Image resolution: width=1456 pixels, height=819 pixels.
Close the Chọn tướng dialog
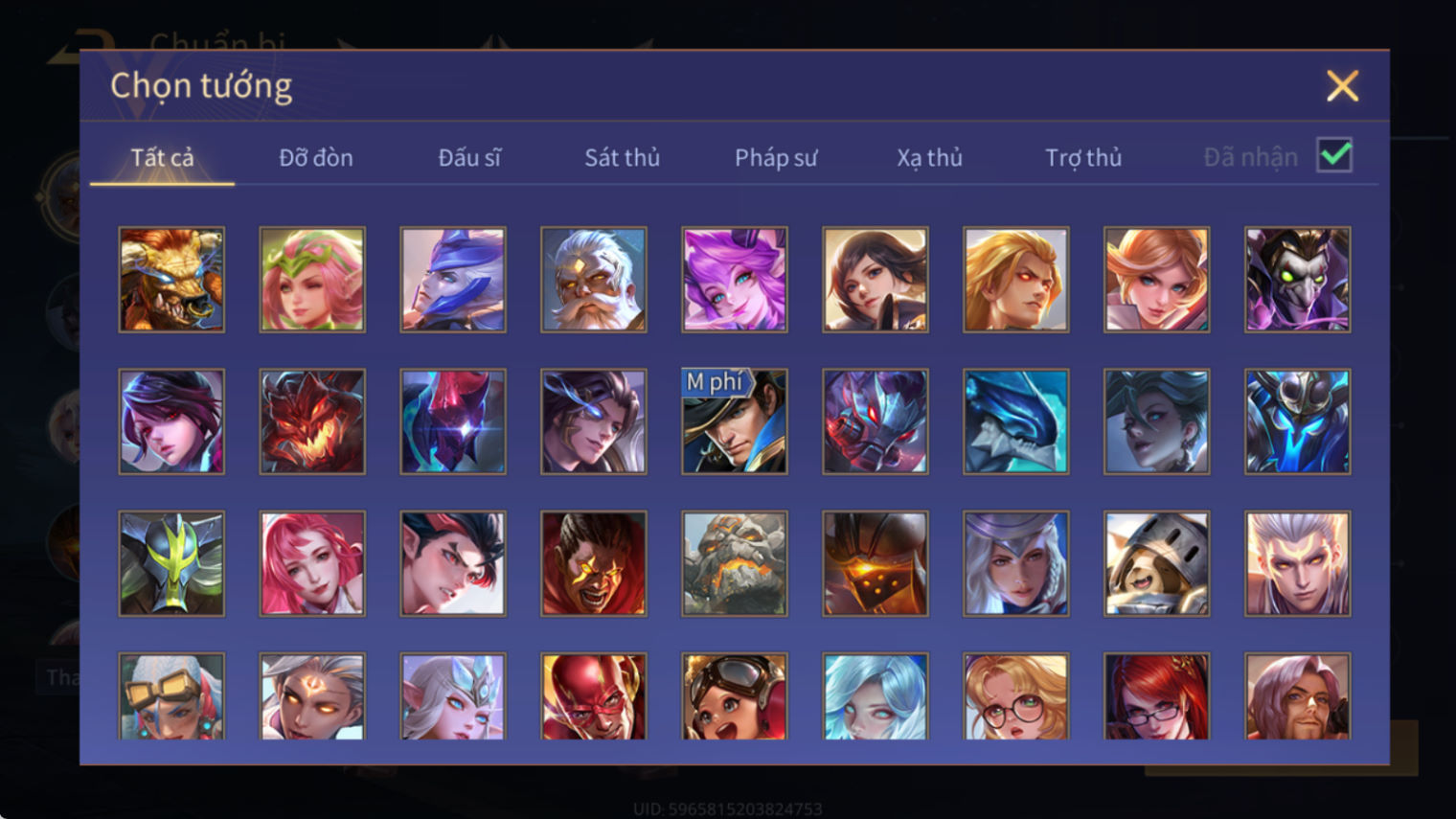1342,86
